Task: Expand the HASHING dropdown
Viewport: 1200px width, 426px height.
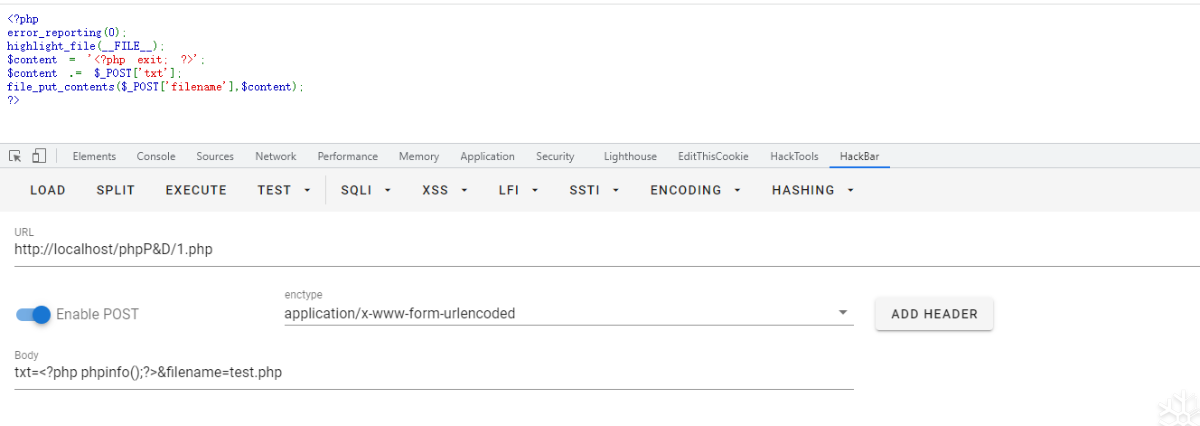Action: tap(812, 190)
